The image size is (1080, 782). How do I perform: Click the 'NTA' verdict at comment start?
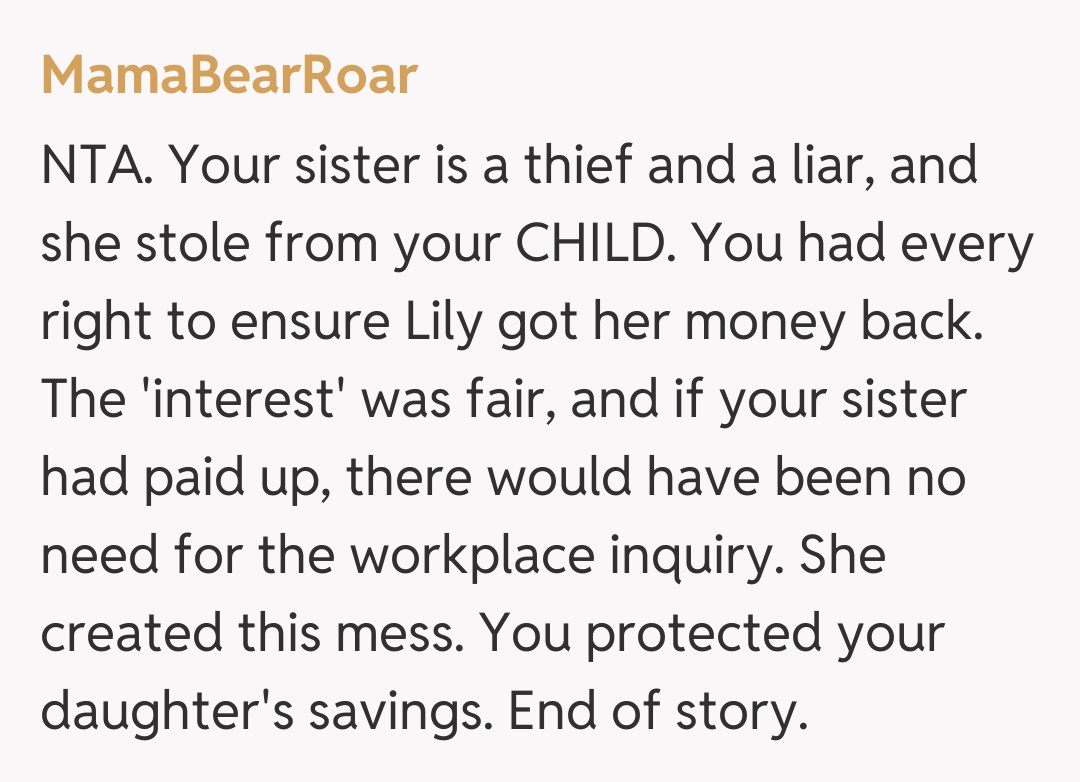(x=95, y=164)
